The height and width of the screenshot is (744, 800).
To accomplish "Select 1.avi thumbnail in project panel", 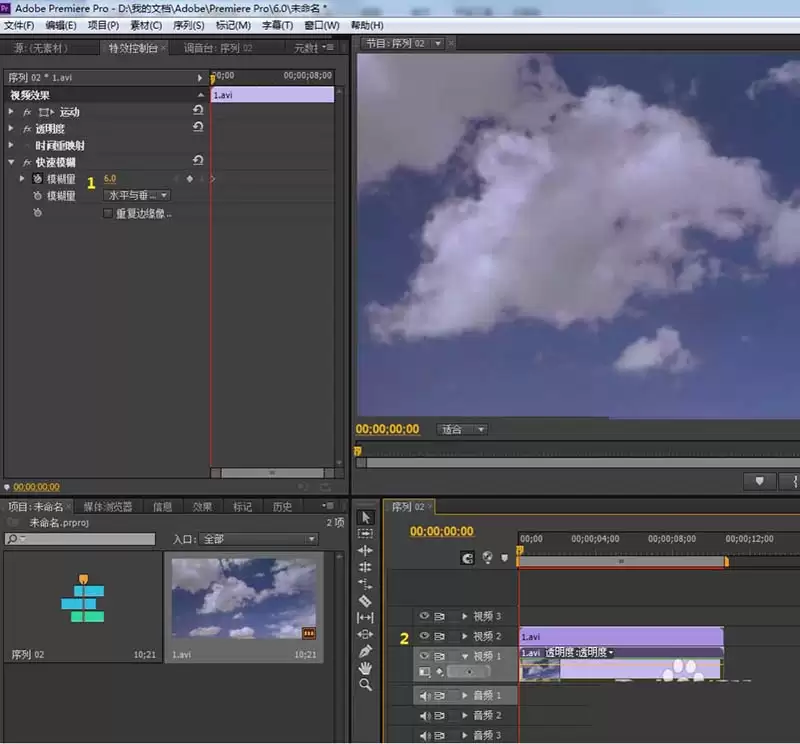I will 244,598.
